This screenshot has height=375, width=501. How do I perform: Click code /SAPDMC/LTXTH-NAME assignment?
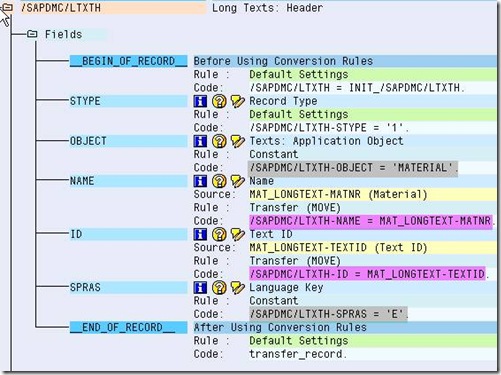pos(371,221)
